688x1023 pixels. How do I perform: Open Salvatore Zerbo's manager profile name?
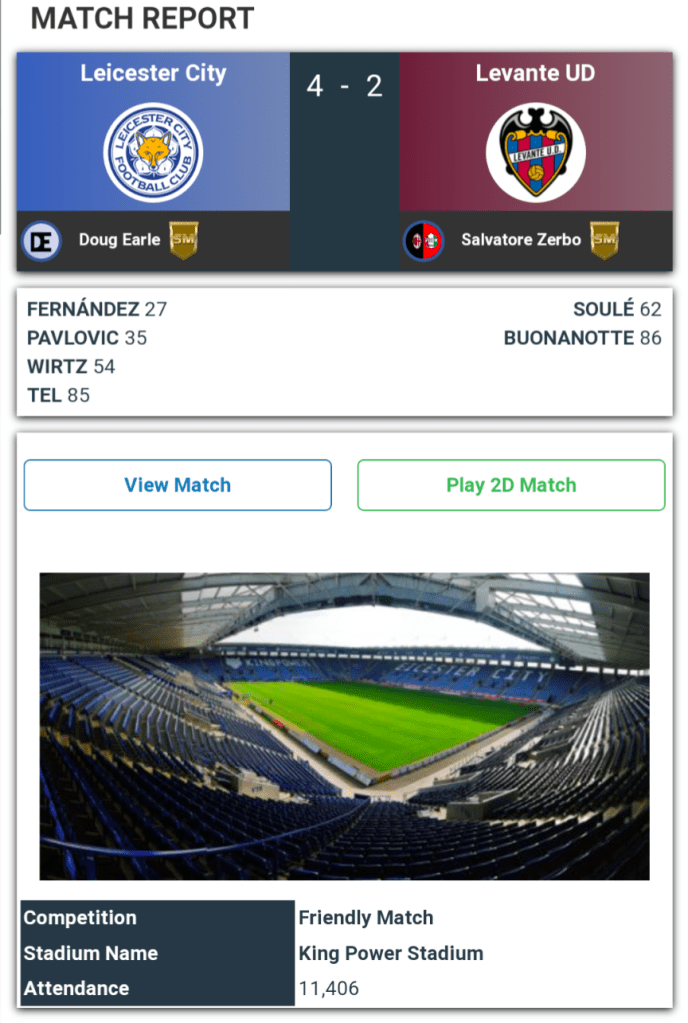click(521, 240)
